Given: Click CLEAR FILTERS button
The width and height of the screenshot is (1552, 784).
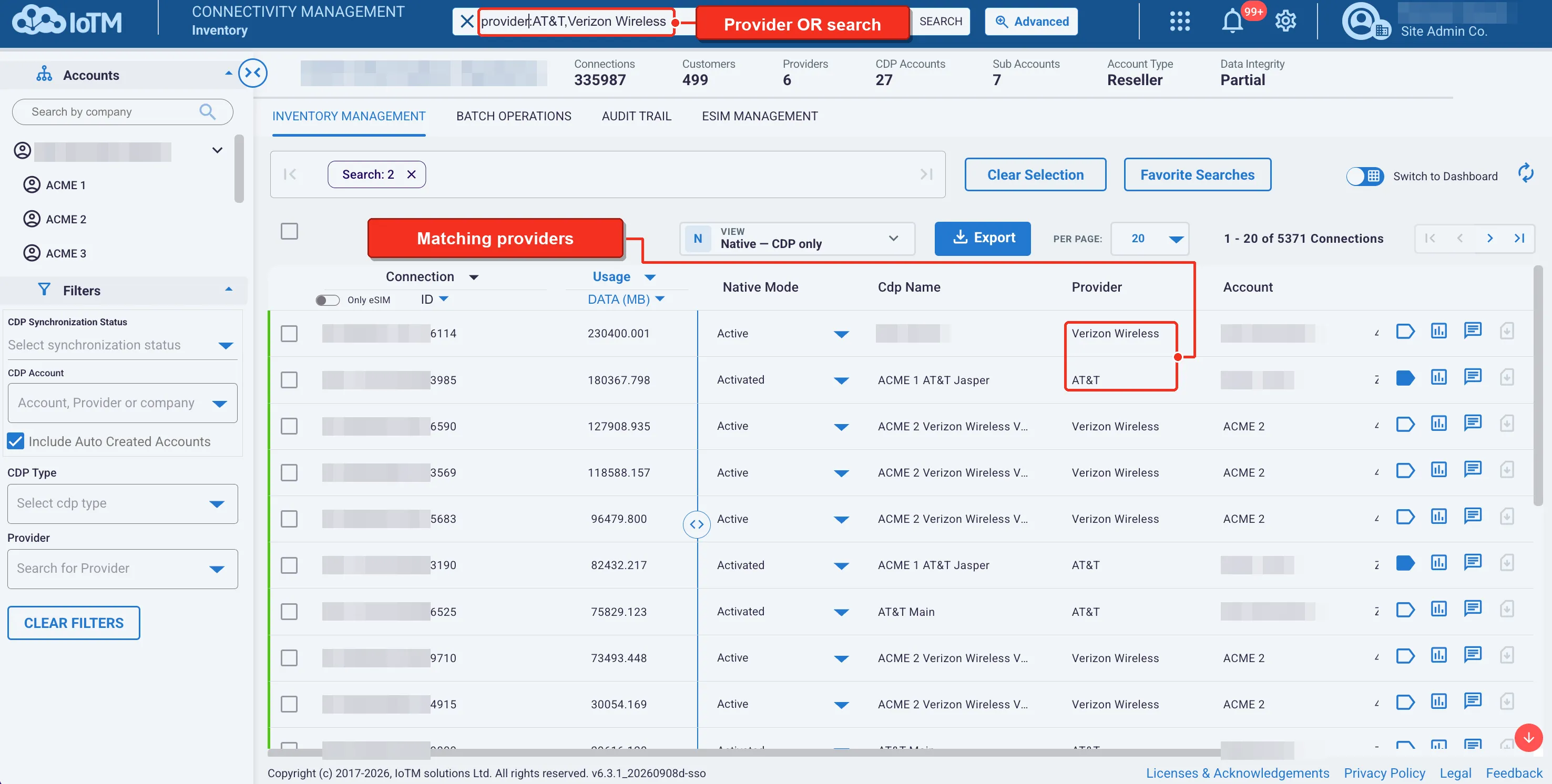Looking at the screenshot, I should [x=74, y=623].
